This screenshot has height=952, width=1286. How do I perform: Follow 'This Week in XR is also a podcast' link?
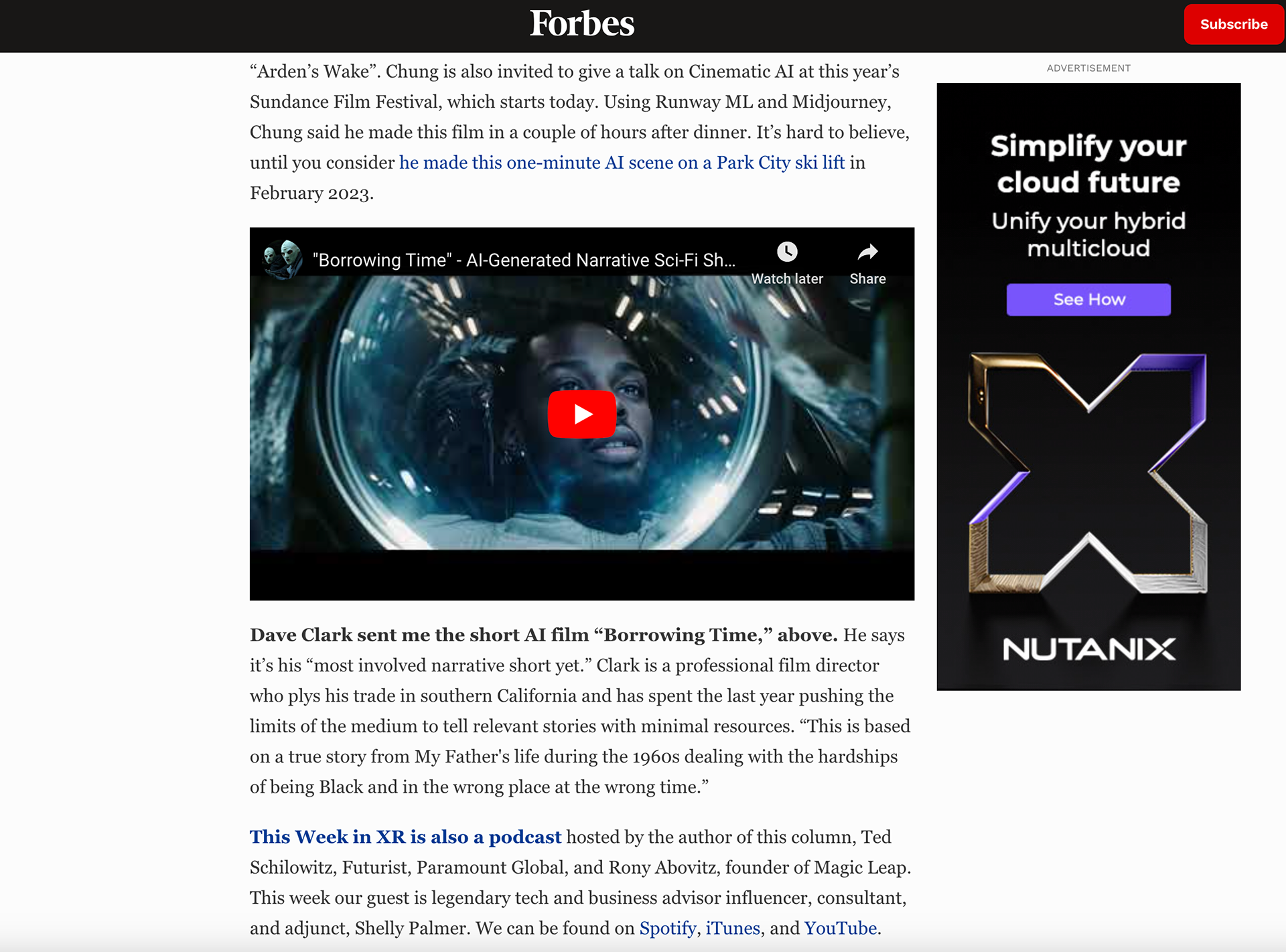coord(405,837)
